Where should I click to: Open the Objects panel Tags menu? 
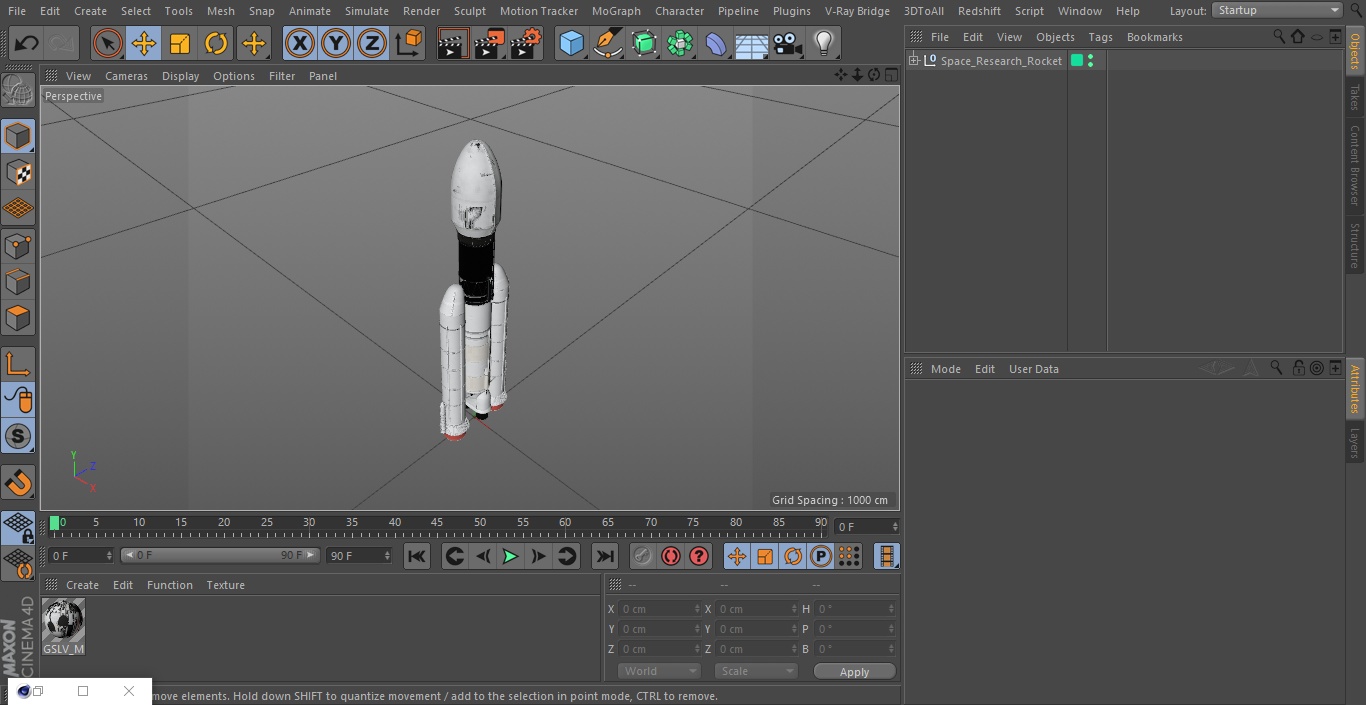(1100, 37)
